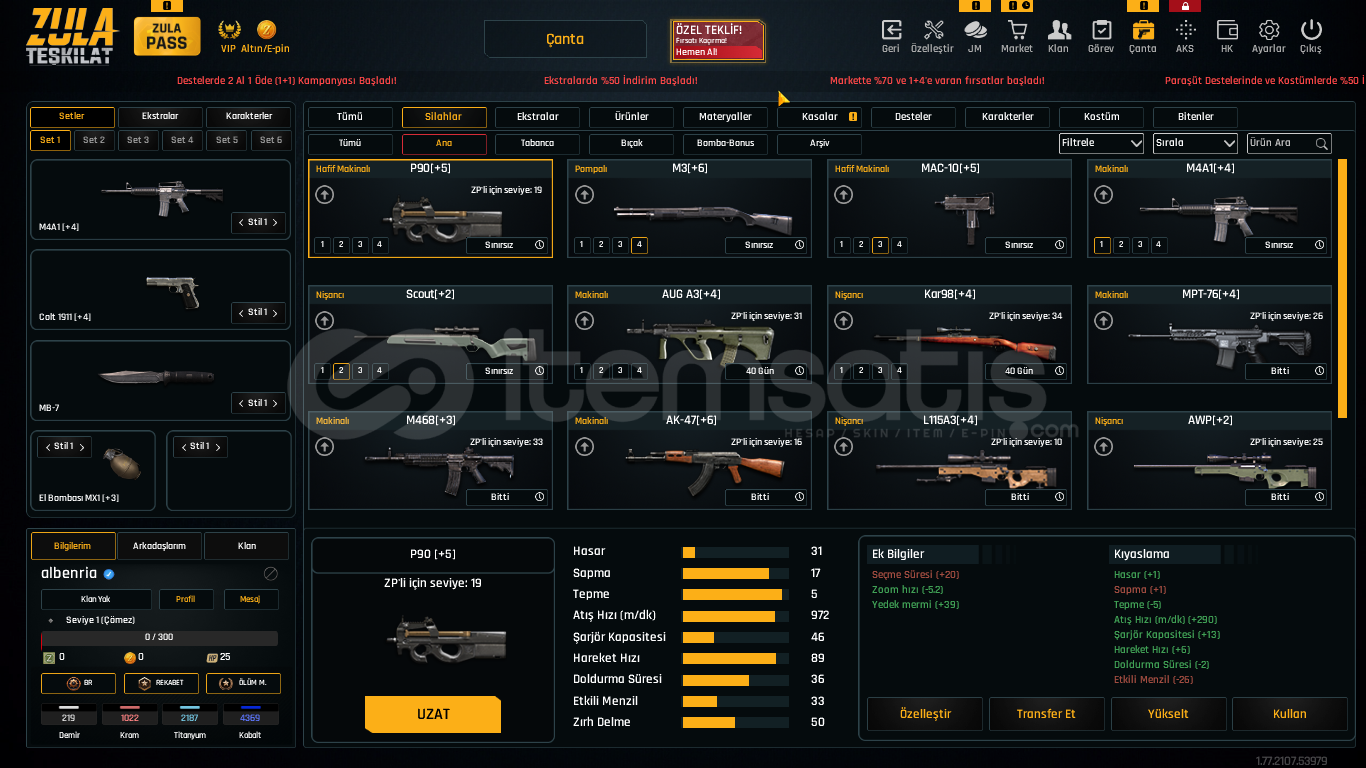Image resolution: width=1366 pixels, height=768 pixels.
Task: Toggle set slot 3 on the MAC-10 card
Action: [880, 245]
